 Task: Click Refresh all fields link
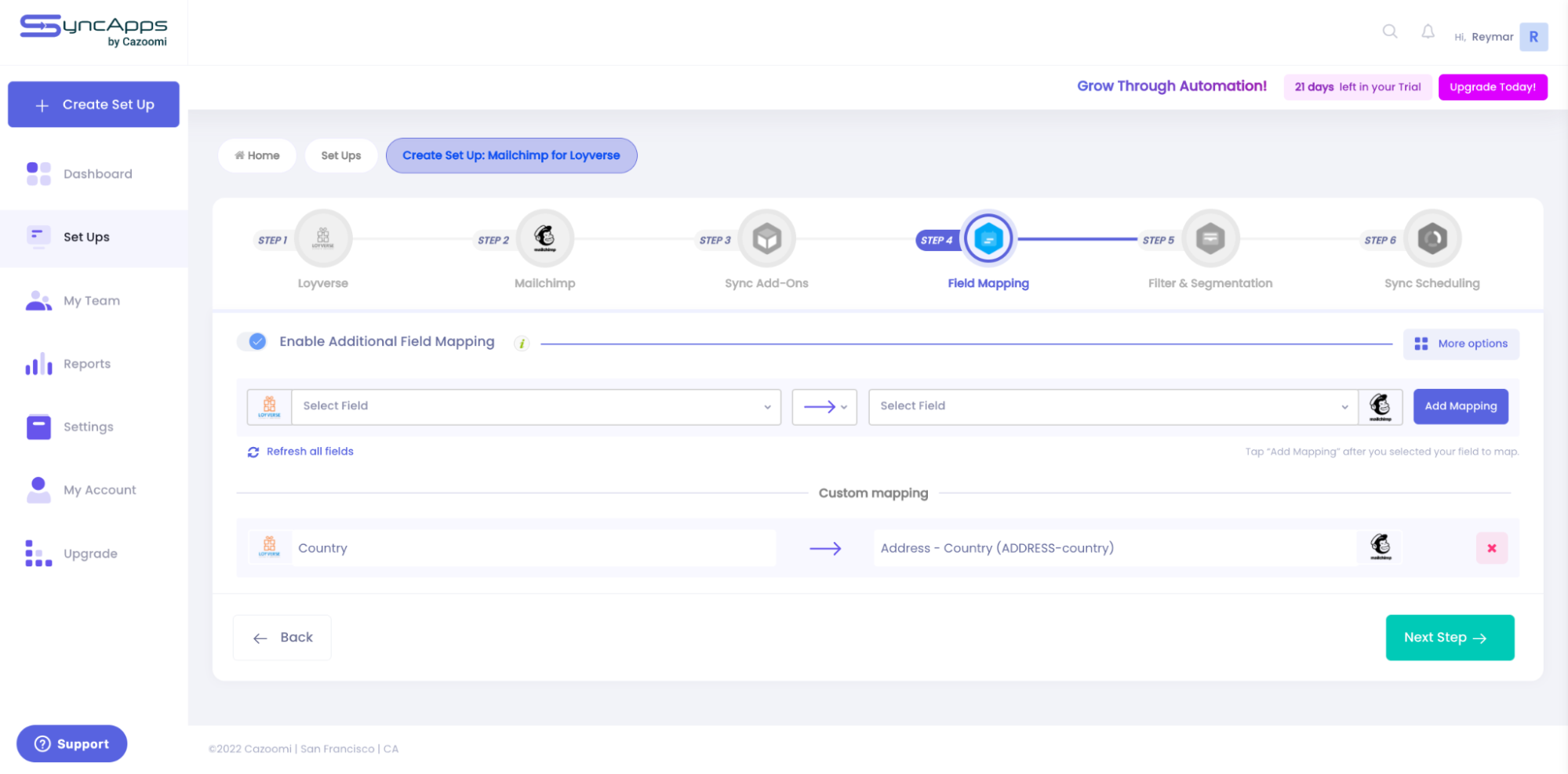(x=300, y=452)
